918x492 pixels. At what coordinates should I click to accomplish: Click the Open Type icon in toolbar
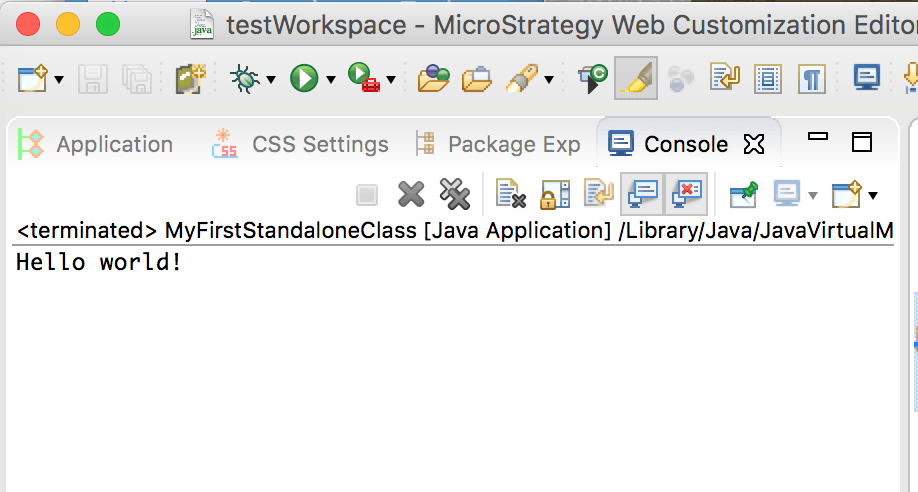click(x=432, y=78)
